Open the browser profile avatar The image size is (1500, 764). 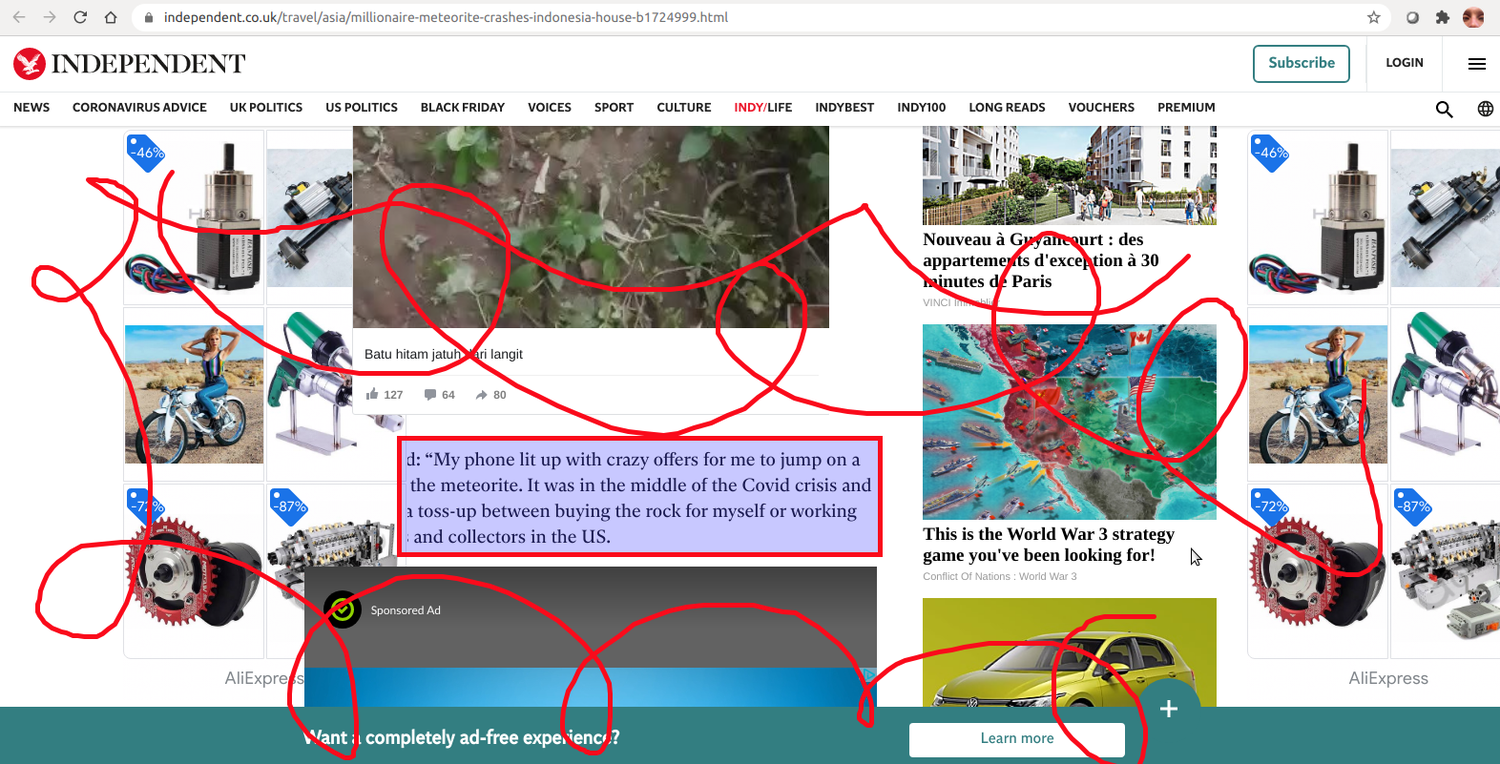pyautogui.click(x=1473, y=18)
